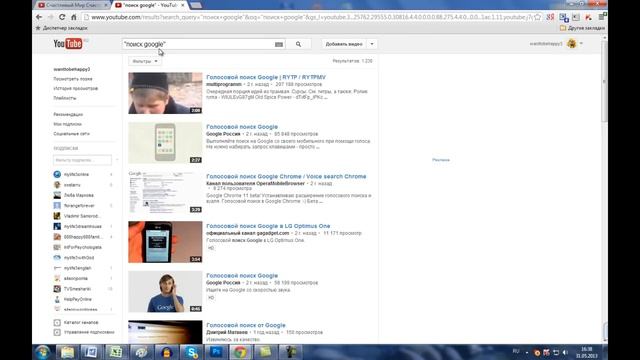Open the on-screen keyboard icon in search box
This screenshot has width=640, height=360.
(x=279, y=44)
